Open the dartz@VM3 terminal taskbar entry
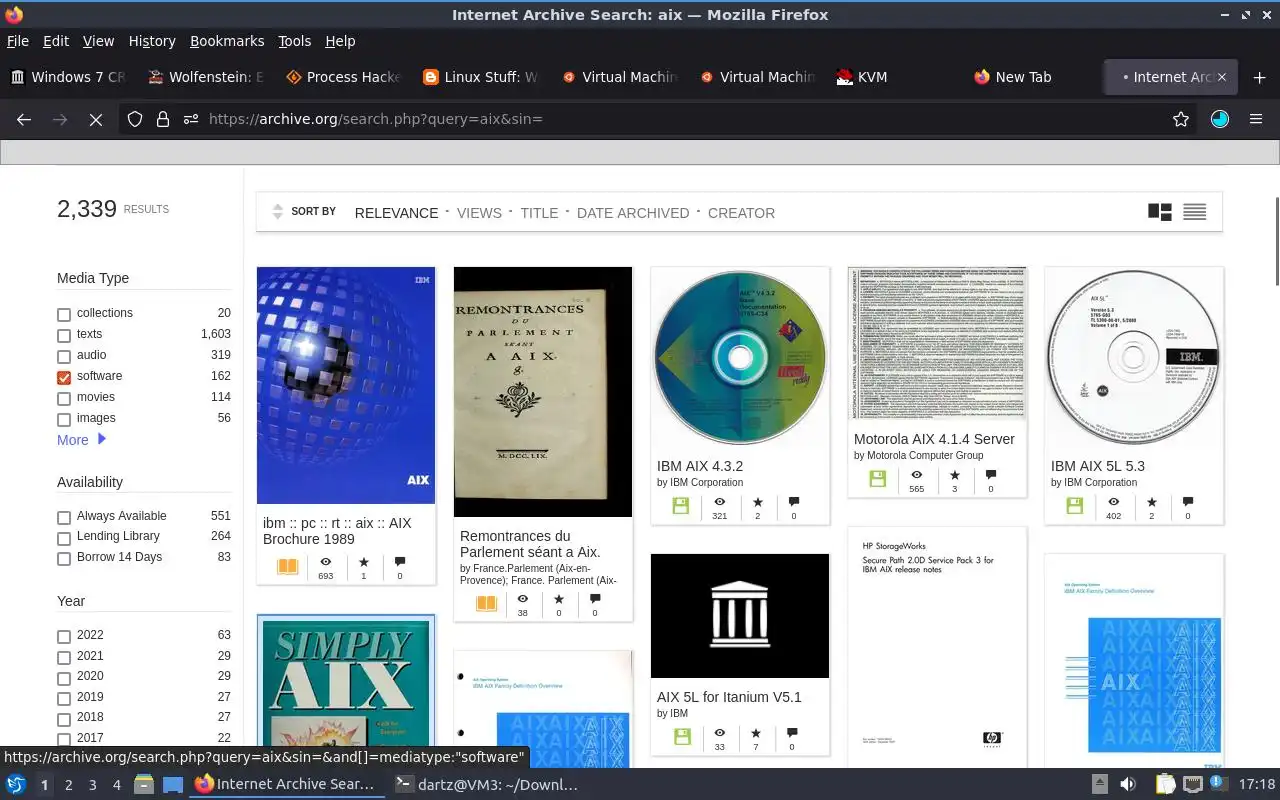 coord(487,785)
